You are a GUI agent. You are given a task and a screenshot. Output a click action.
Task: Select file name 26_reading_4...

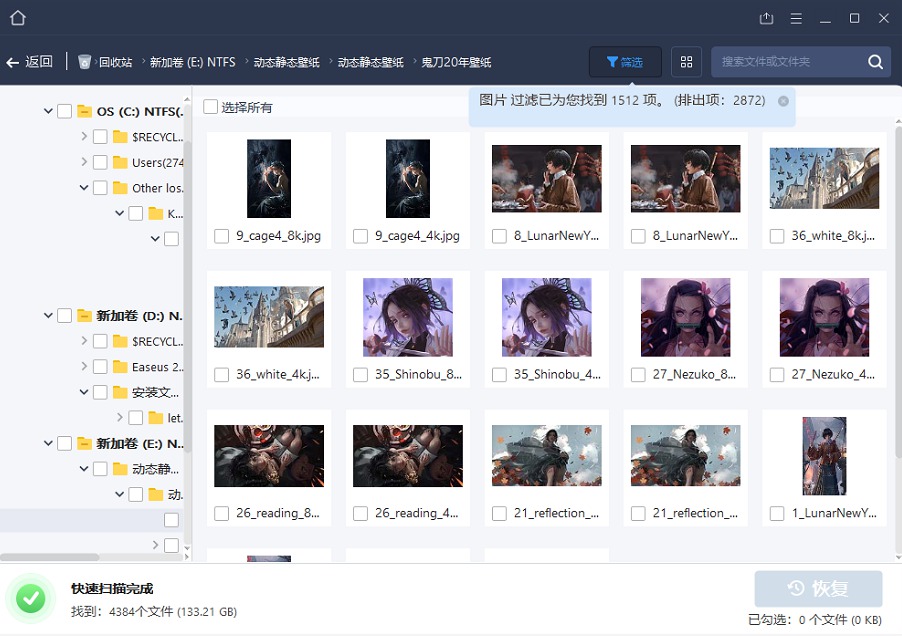(416, 514)
